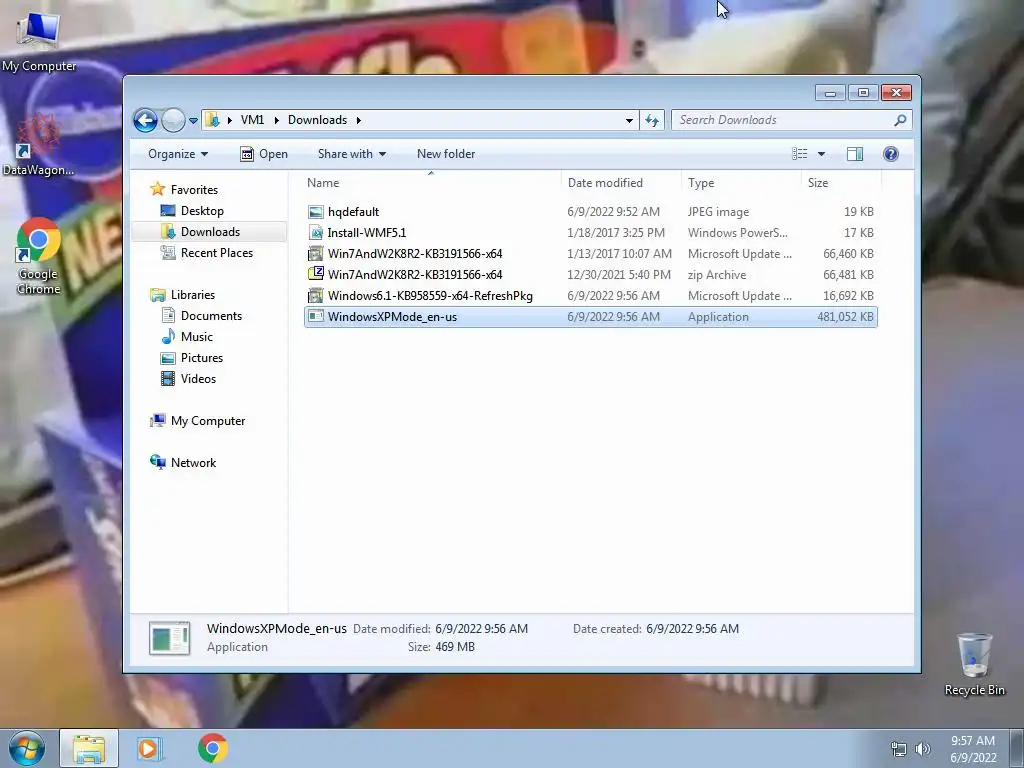Create a New folder
Image resolution: width=1024 pixels, height=768 pixels.
(x=446, y=154)
